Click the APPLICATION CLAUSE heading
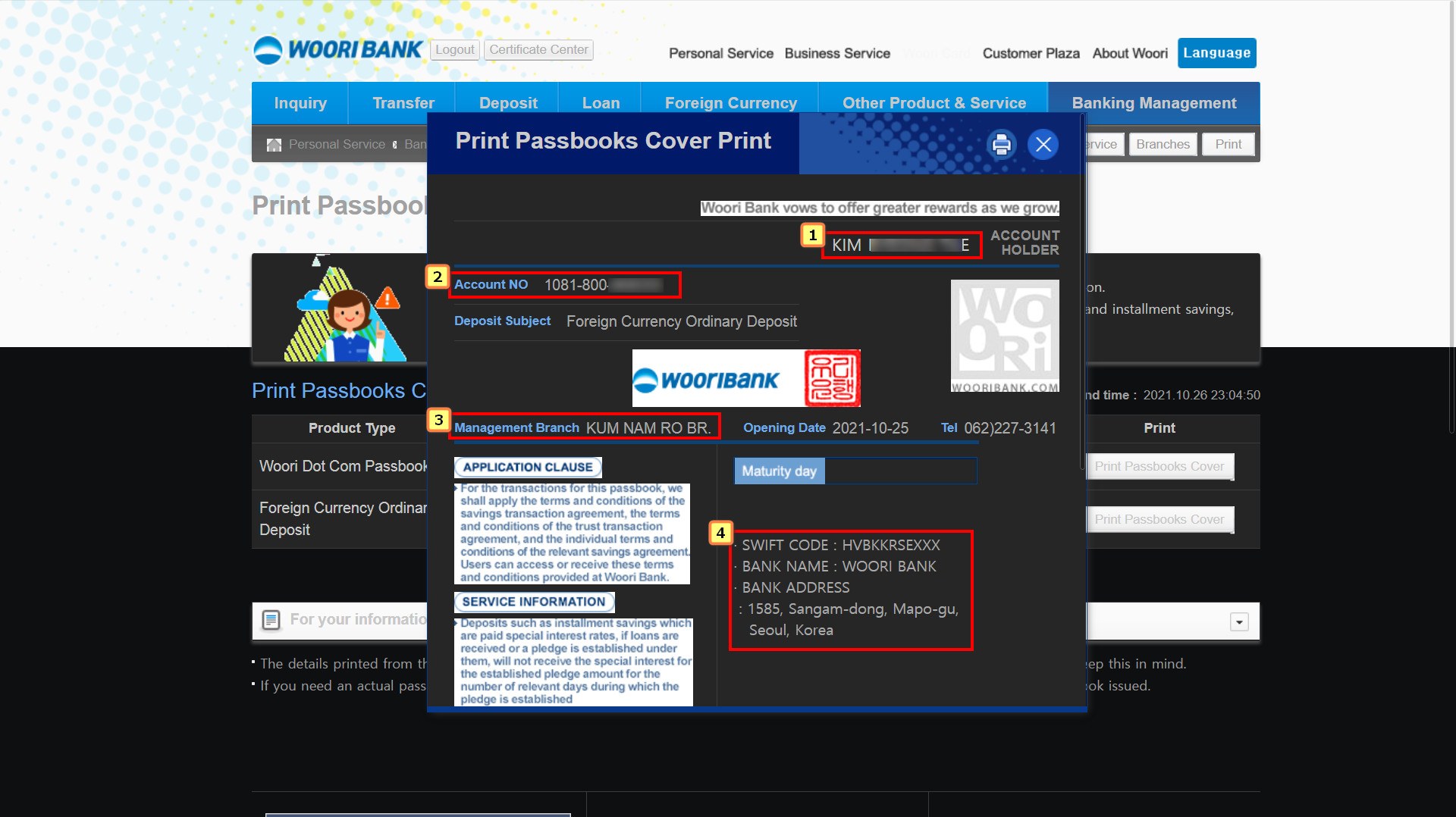Viewport: 1456px width, 817px height. coord(528,468)
